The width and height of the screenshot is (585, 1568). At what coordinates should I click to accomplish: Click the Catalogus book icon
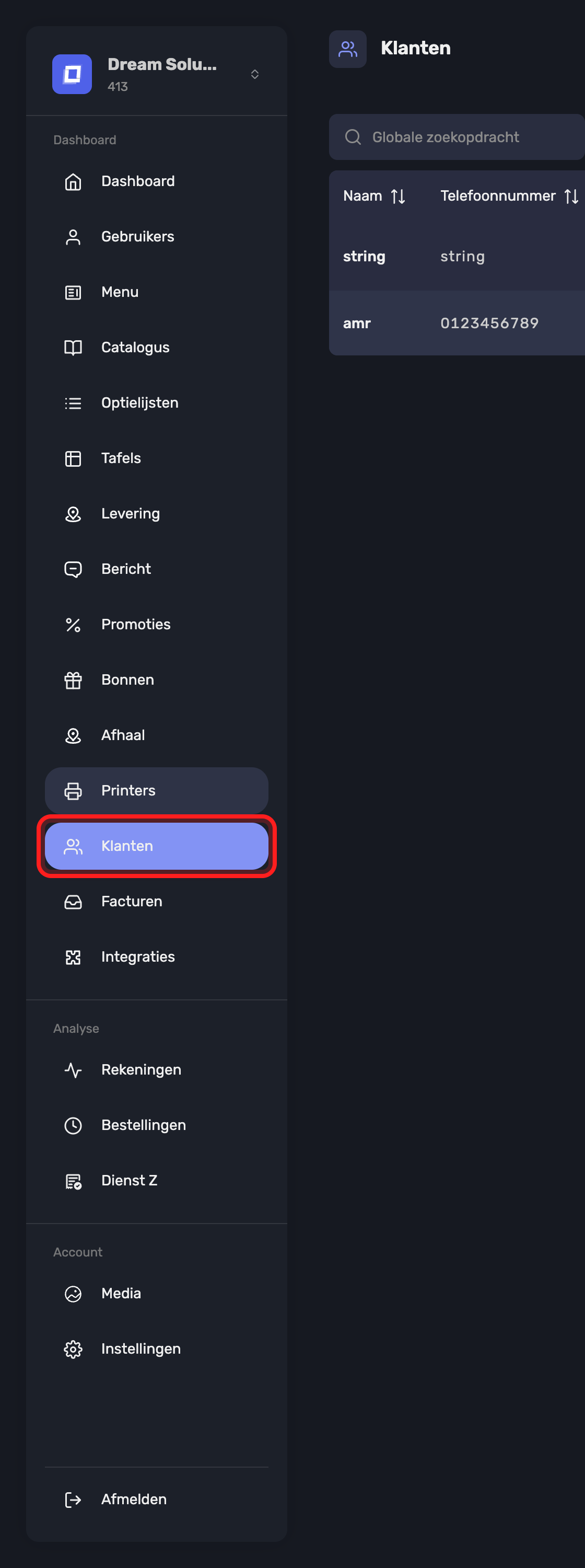pos(73,348)
